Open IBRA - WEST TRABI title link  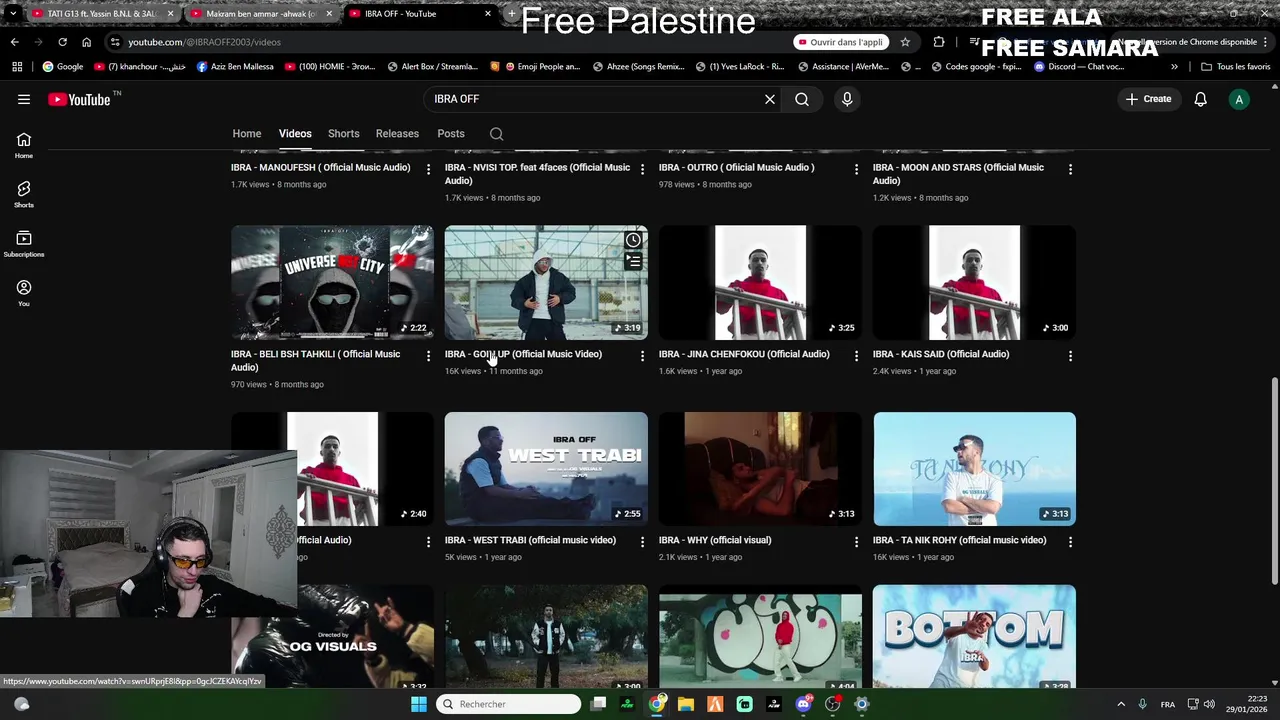coord(530,540)
